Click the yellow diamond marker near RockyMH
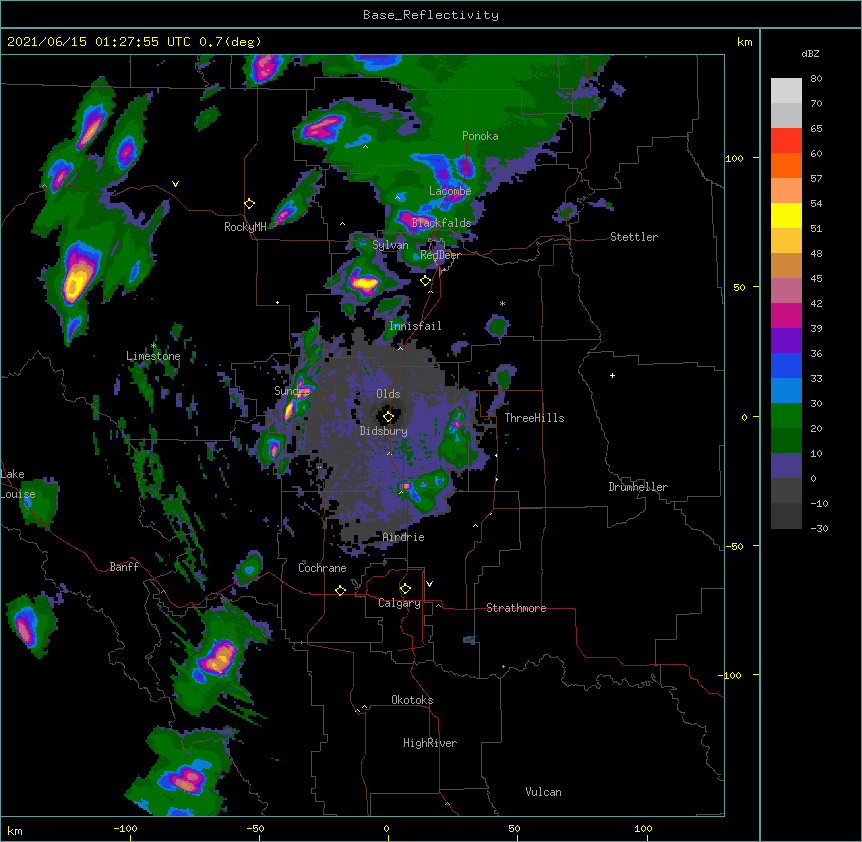The height and width of the screenshot is (842, 862). [x=249, y=204]
